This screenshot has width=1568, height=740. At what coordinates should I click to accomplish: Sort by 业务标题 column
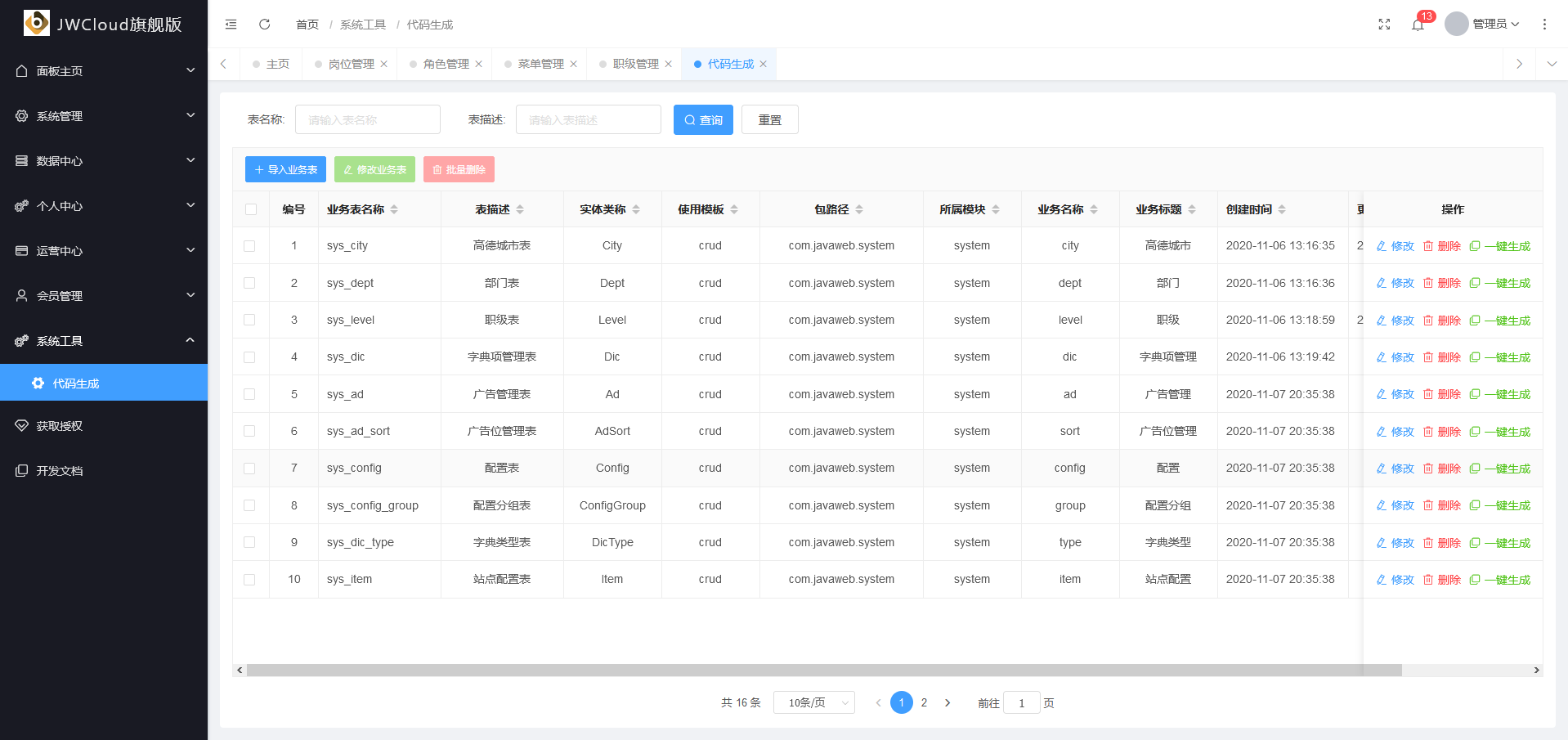[1192, 209]
